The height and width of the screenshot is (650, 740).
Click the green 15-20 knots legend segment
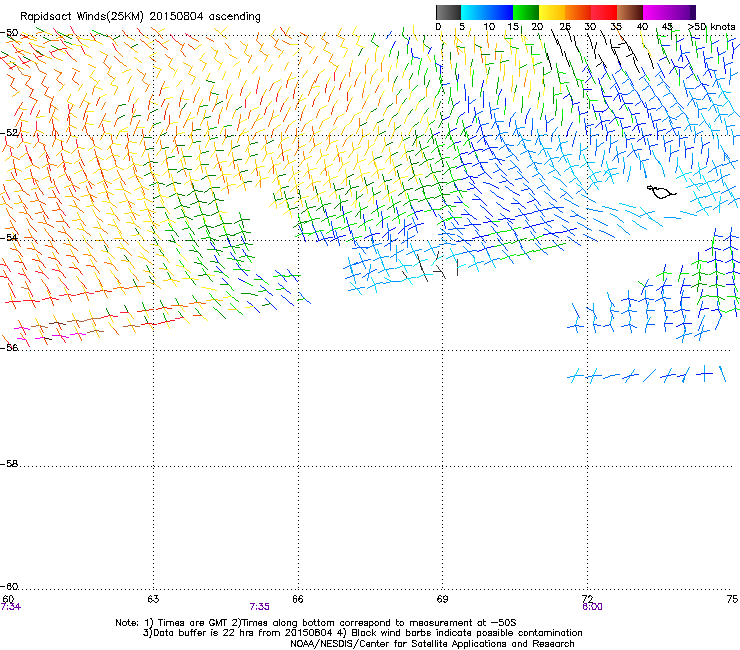pos(526,12)
